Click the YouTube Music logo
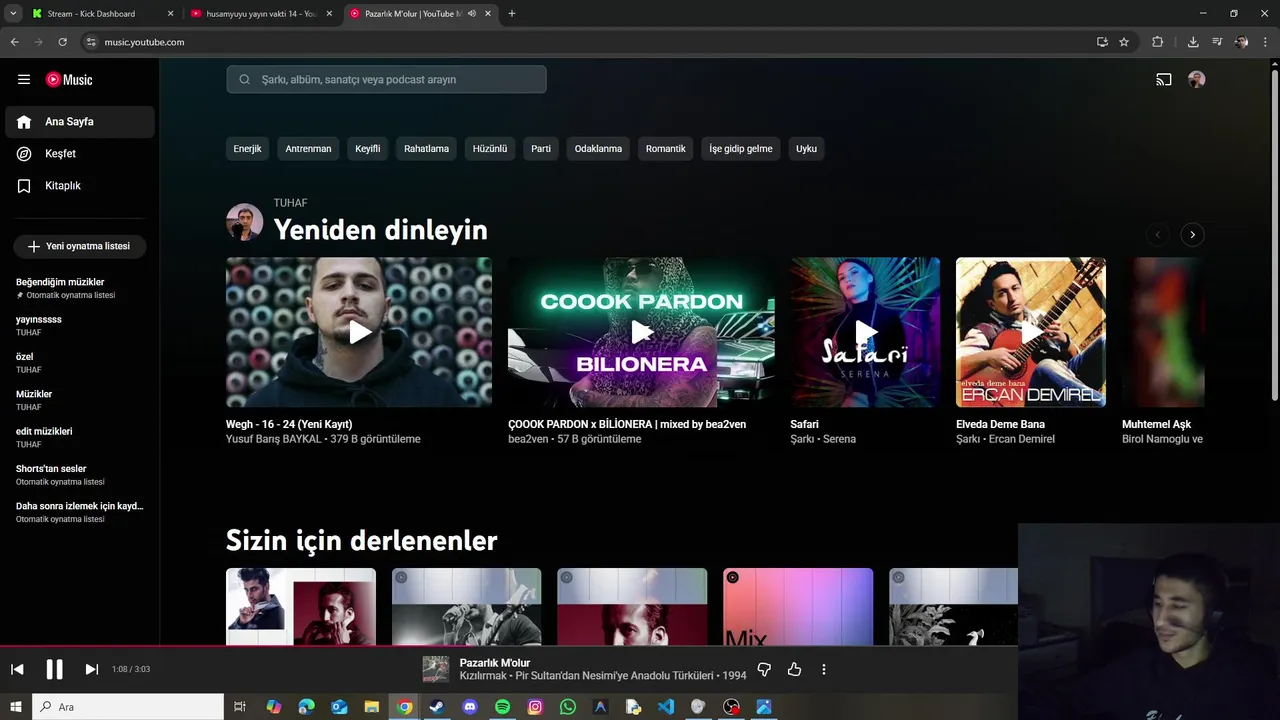The image size is (1280, 720). coord(69,80)
